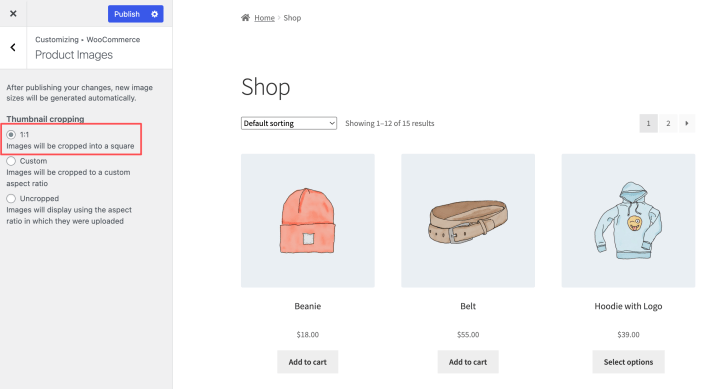
Task: Open the Belt product image
Action: (468, 221)
